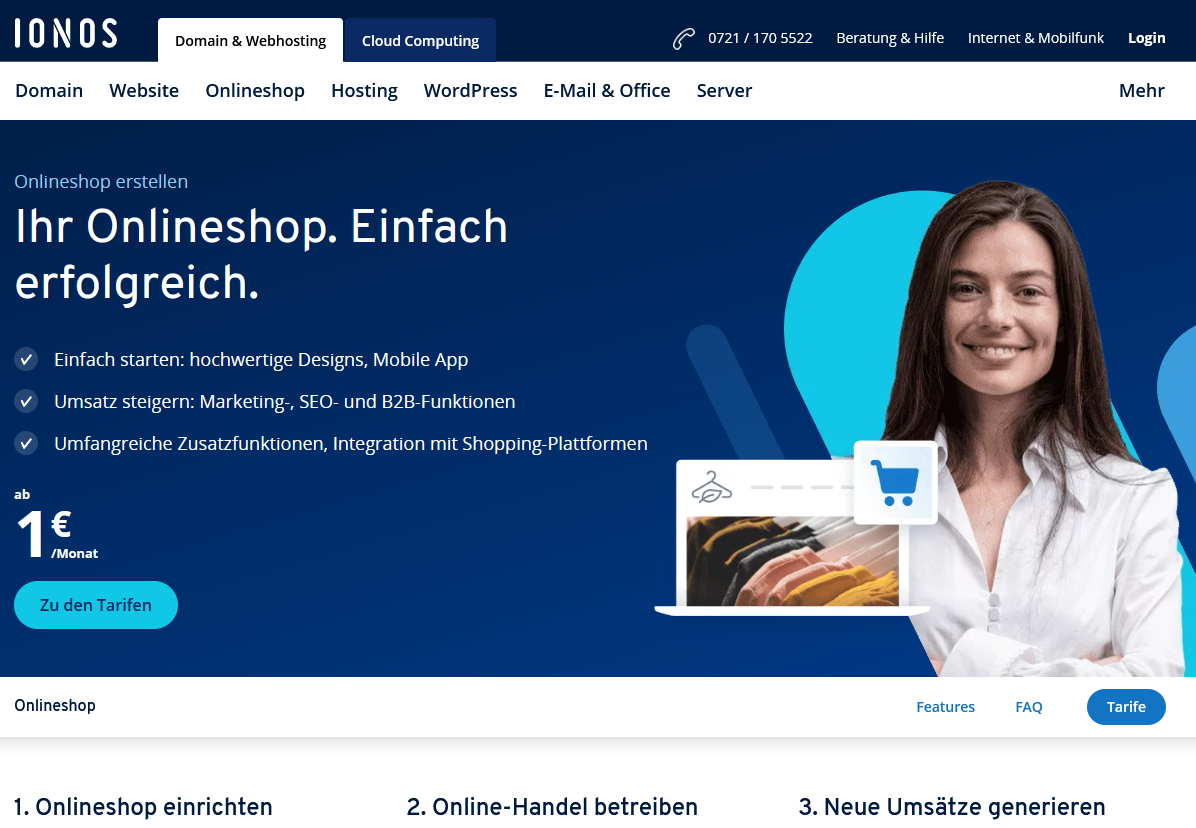The width and height of the screenshot is (1196, 828).
Task: Click the IONOS logo
Action: click(66, 33)
